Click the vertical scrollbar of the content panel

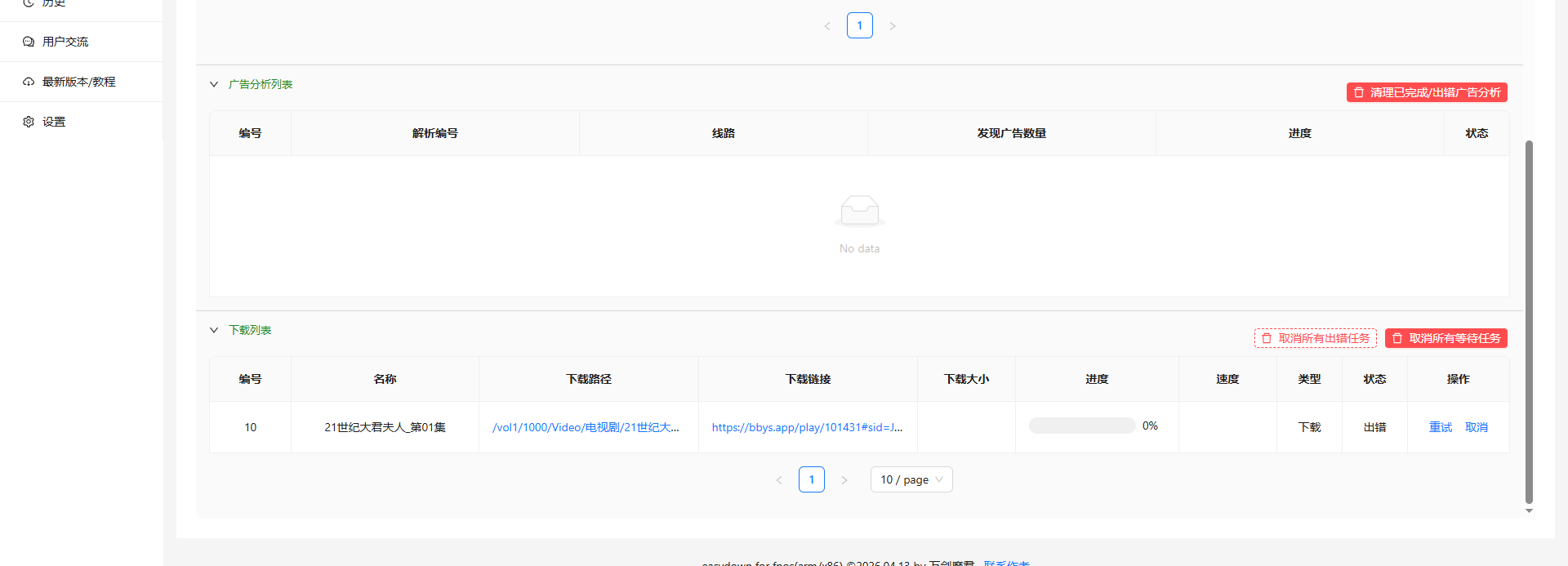tap(1529, 322)
